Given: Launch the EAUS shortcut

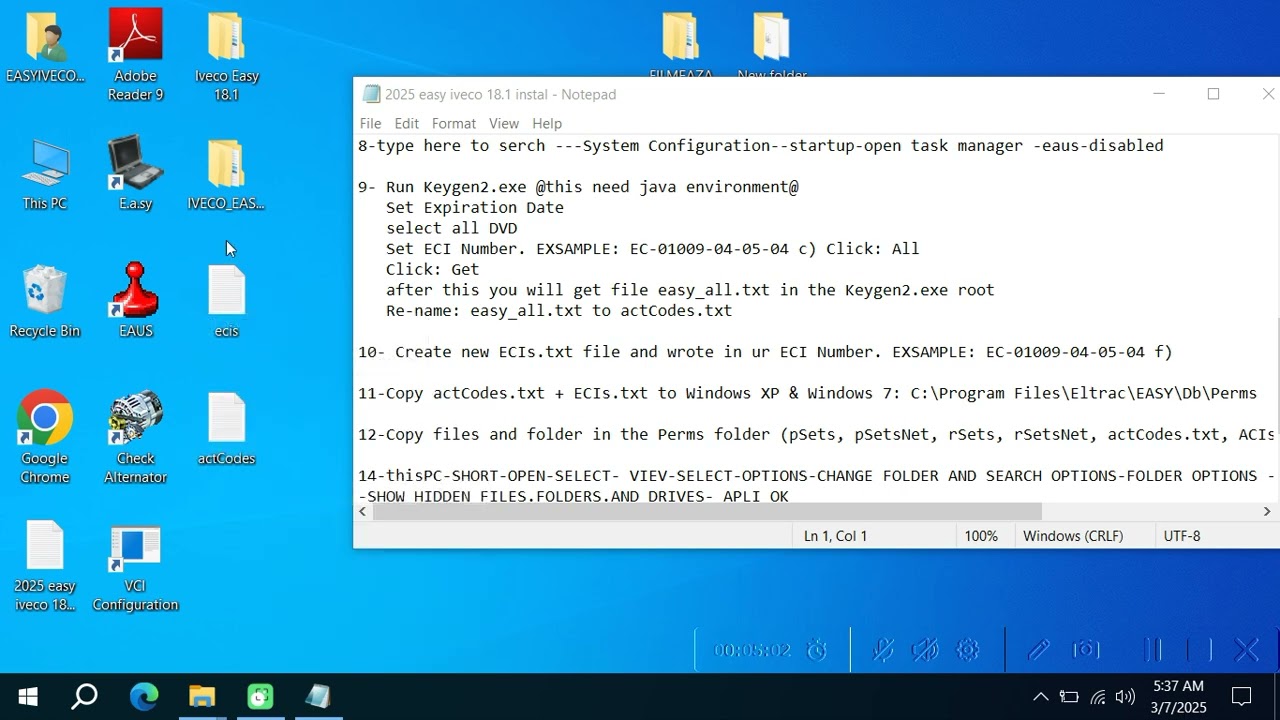Looking at the screenshot, I should pos(136,302).
